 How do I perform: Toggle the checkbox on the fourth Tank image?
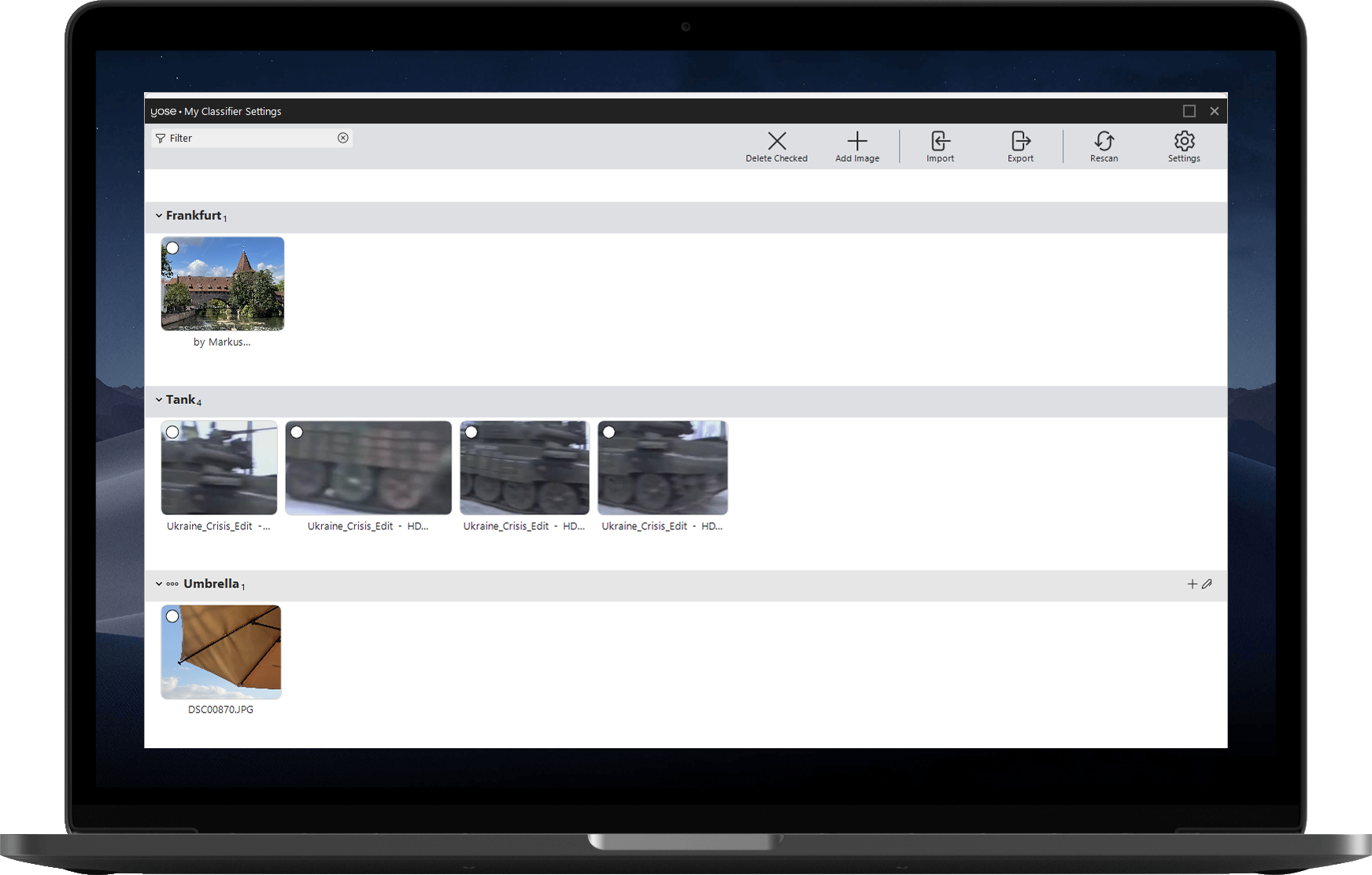[608, 432]
